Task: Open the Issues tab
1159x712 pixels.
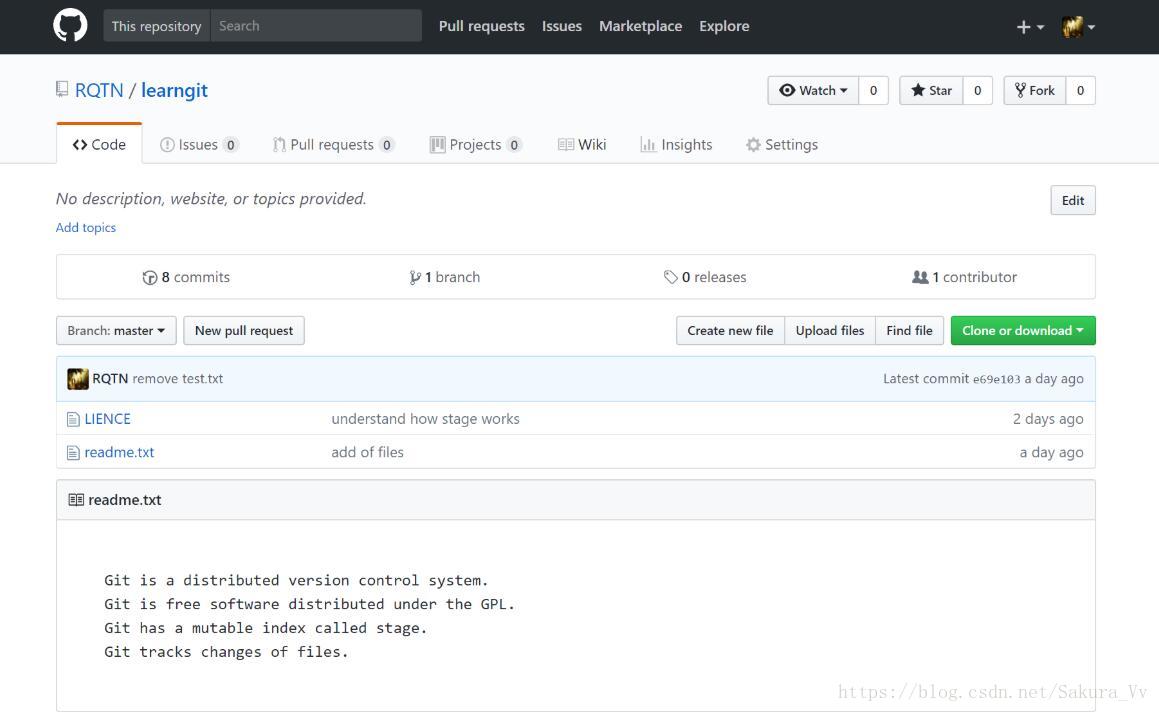Action: pos(199,145)
